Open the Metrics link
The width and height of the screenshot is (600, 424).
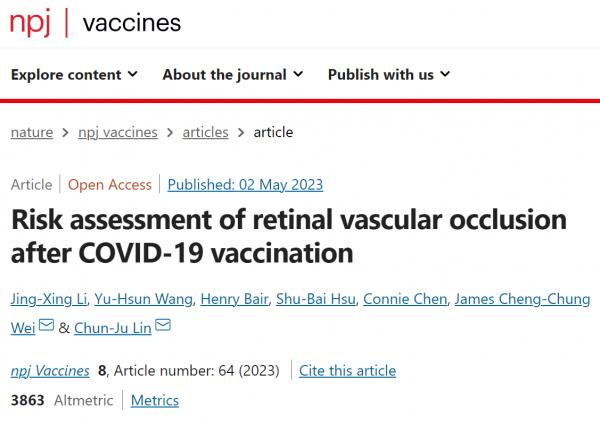point(155,400)
